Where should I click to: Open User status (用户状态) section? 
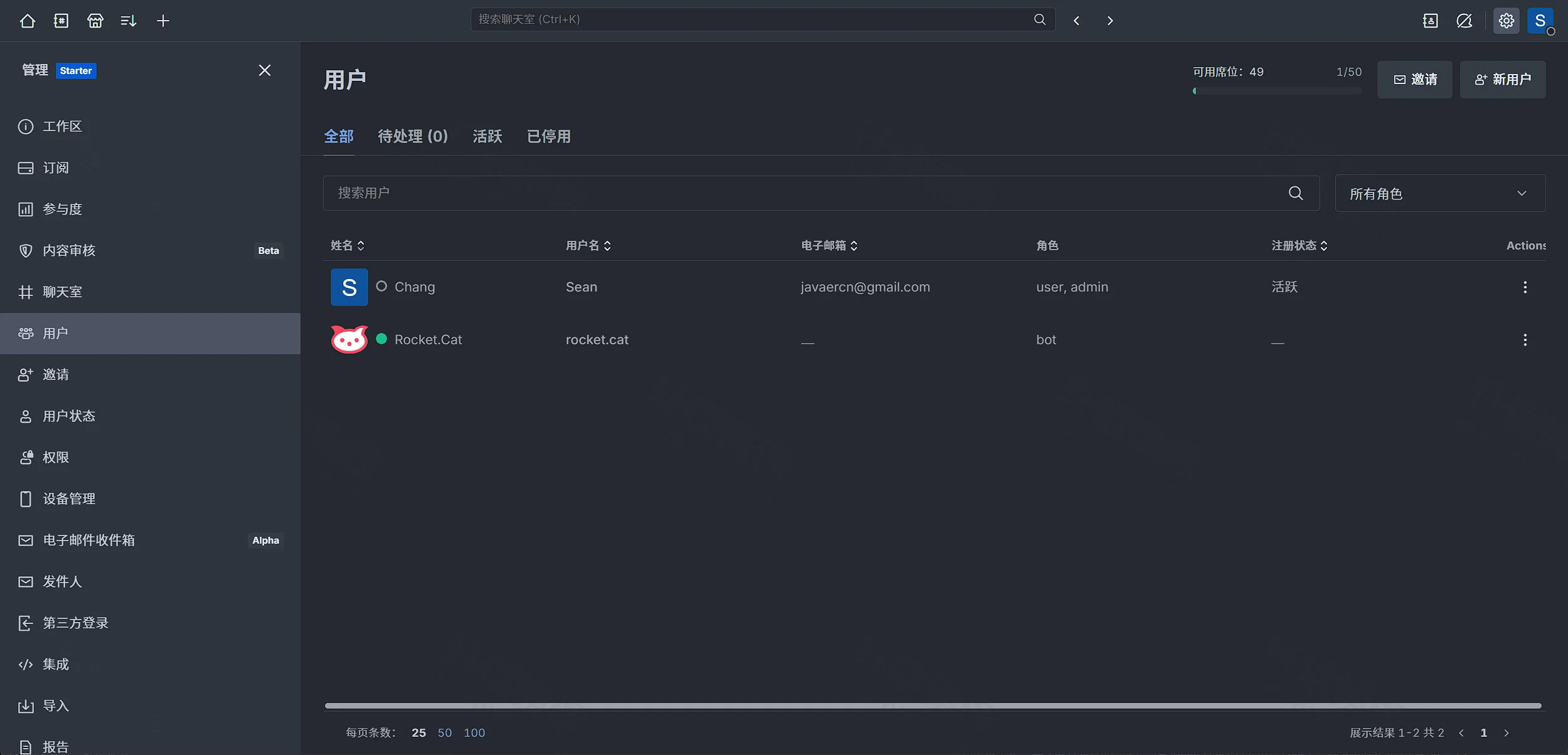click(x=150, y=416)
